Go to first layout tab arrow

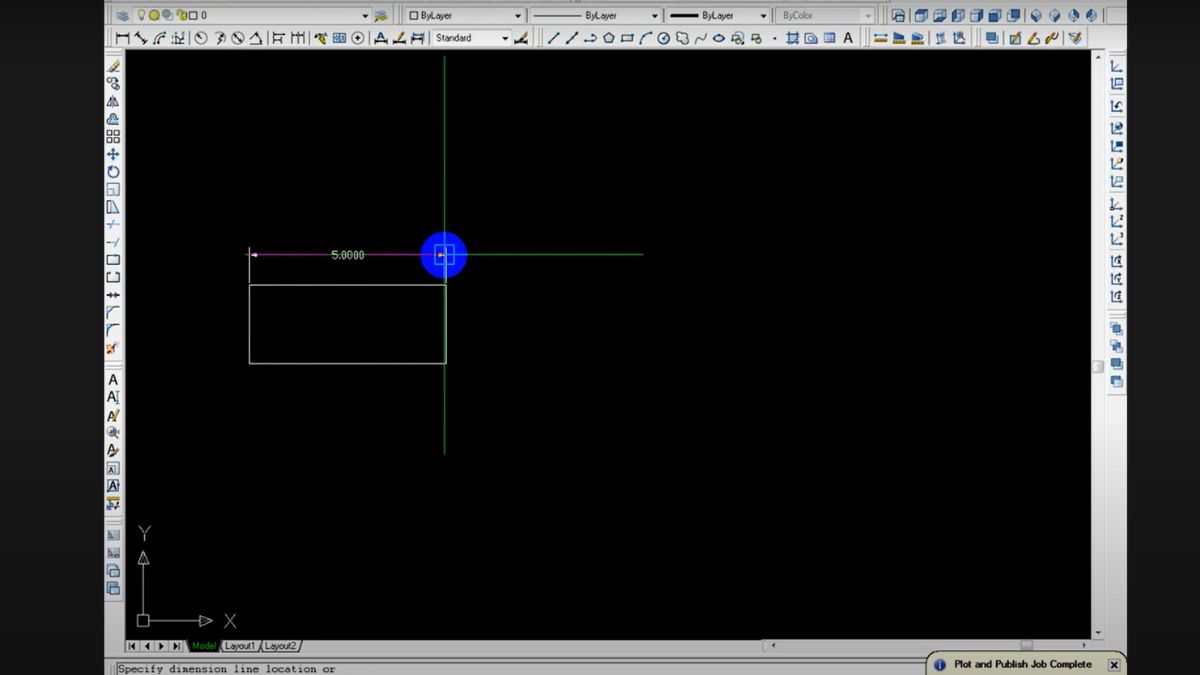pos(133,646)
